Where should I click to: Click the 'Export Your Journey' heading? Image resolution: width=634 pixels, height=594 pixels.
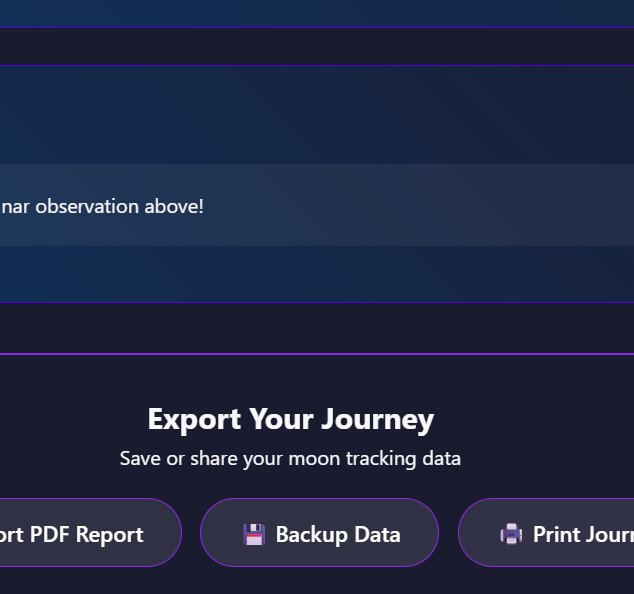pyautogui.click(x=290, y=419)
